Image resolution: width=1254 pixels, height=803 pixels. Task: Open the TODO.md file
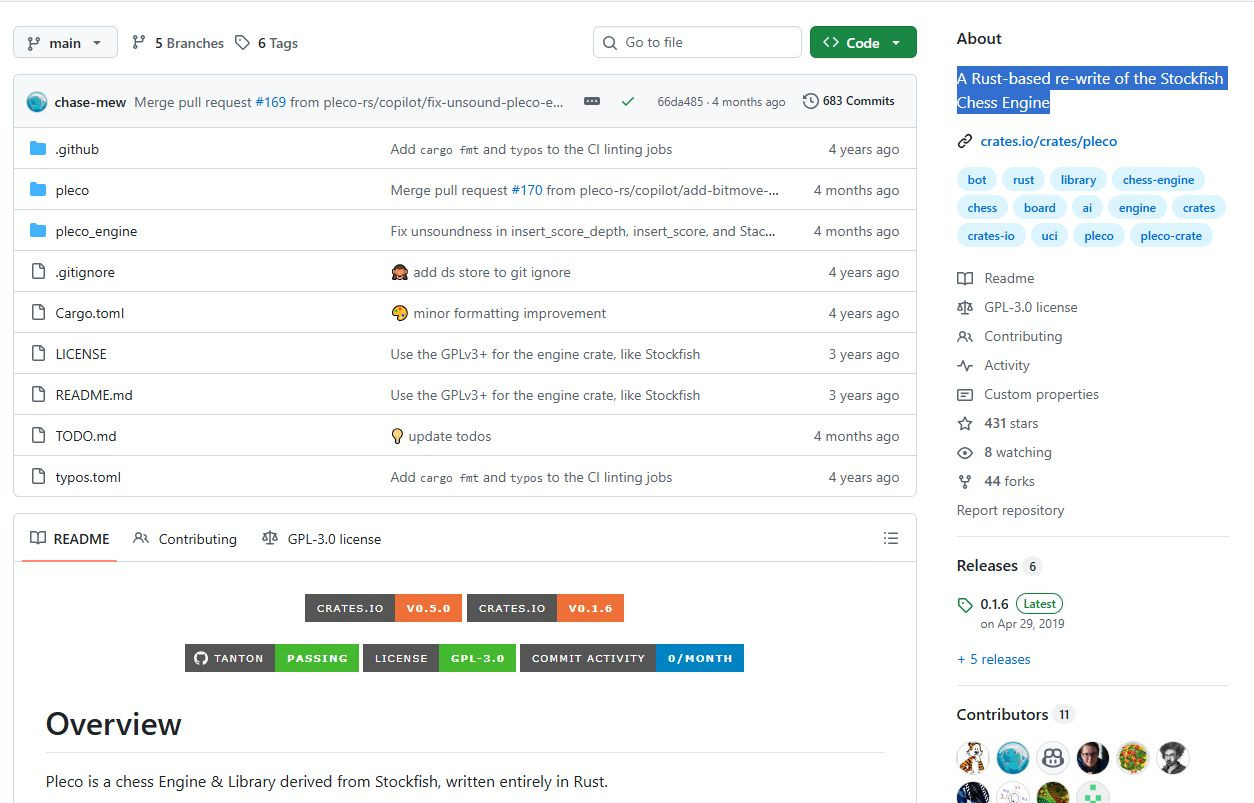(x=86, y=436)
